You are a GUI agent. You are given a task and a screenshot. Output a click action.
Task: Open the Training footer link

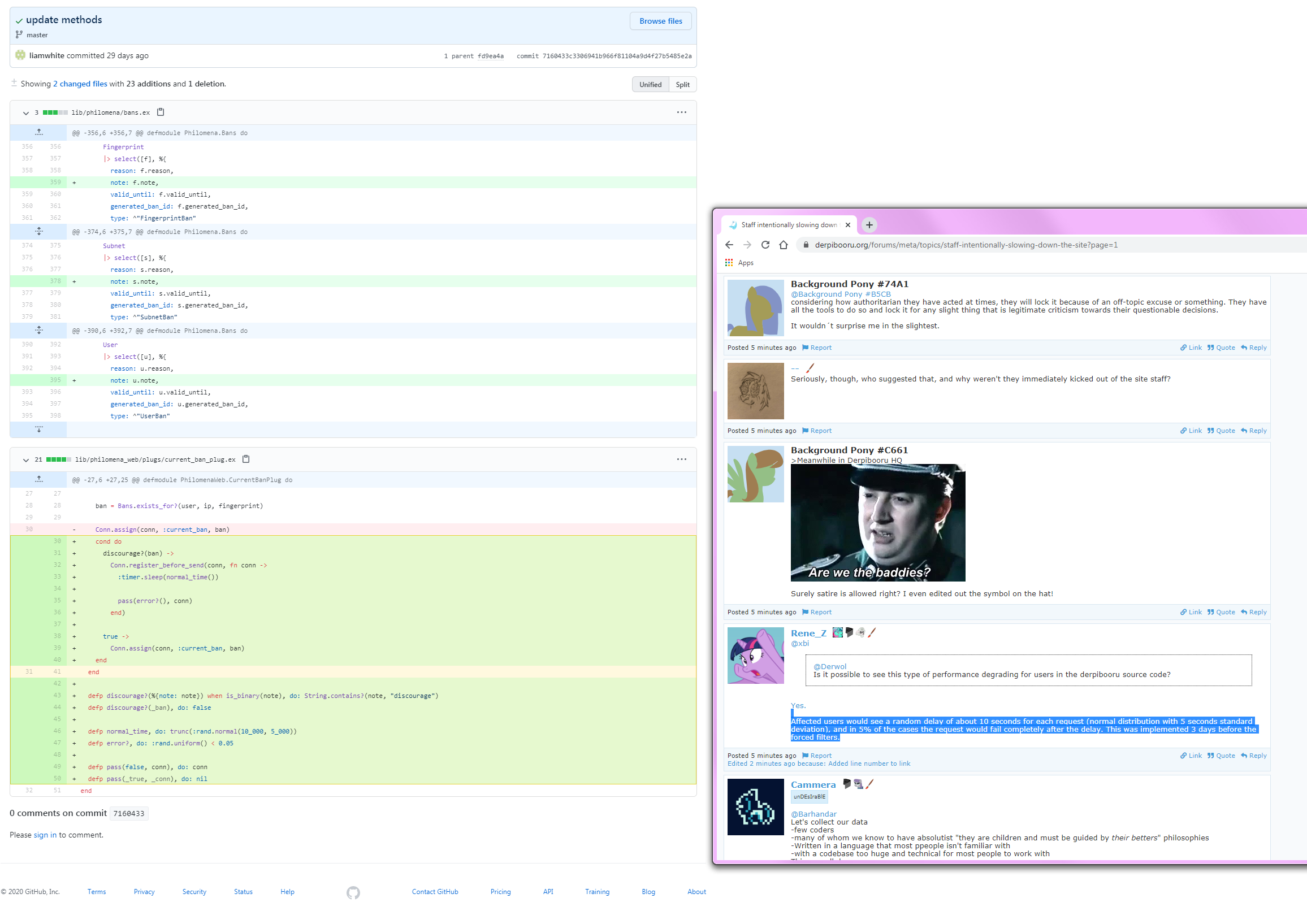[x=597, y=892]
